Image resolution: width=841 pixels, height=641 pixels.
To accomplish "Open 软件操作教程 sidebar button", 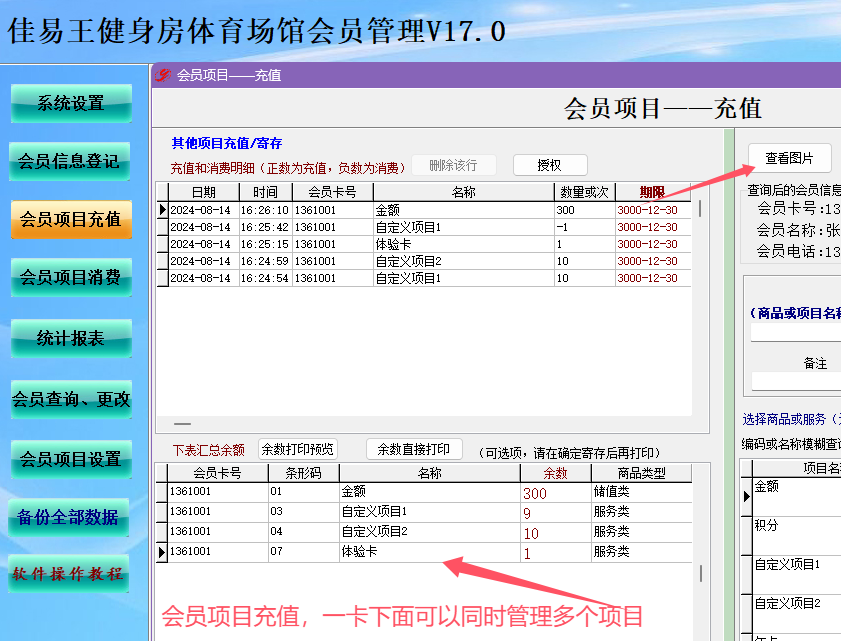I will click(68, 573).
